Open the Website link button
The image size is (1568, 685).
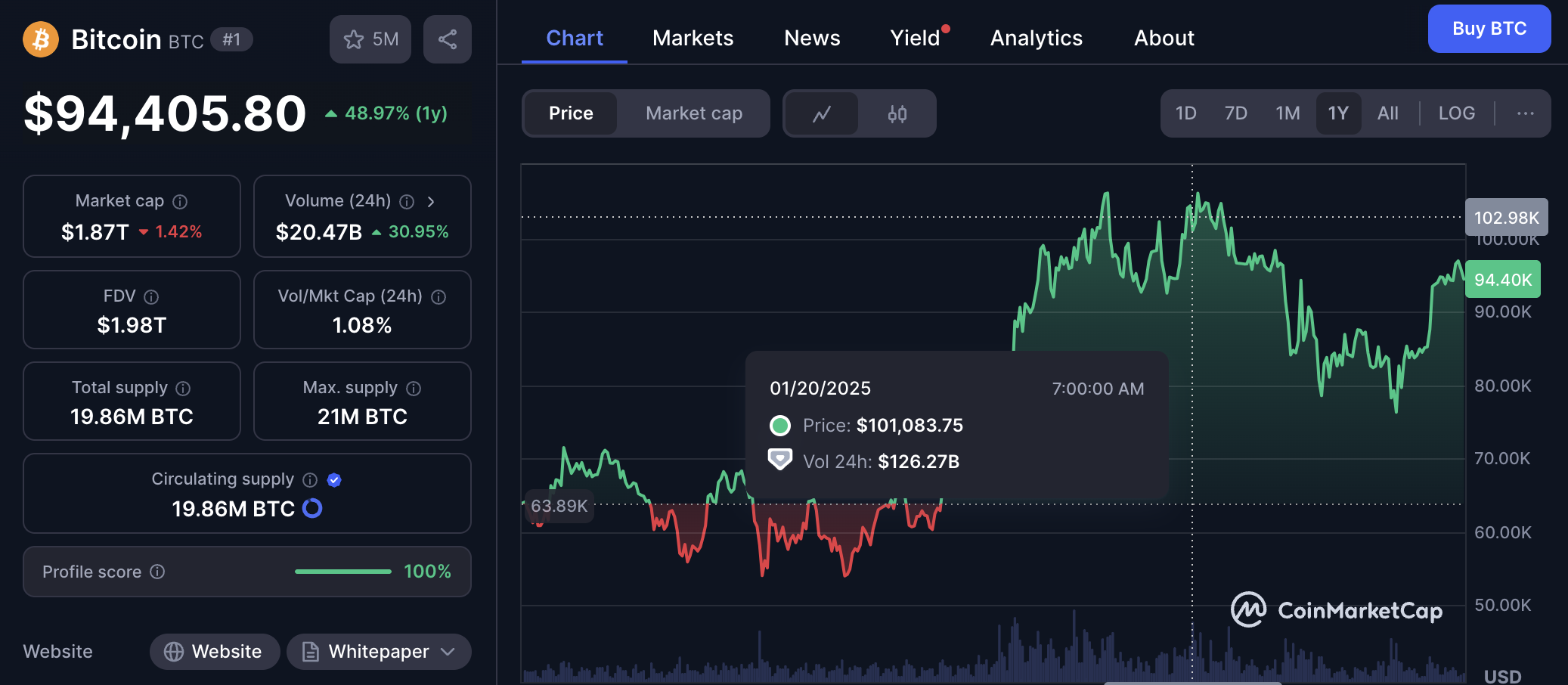click(215, 652)
